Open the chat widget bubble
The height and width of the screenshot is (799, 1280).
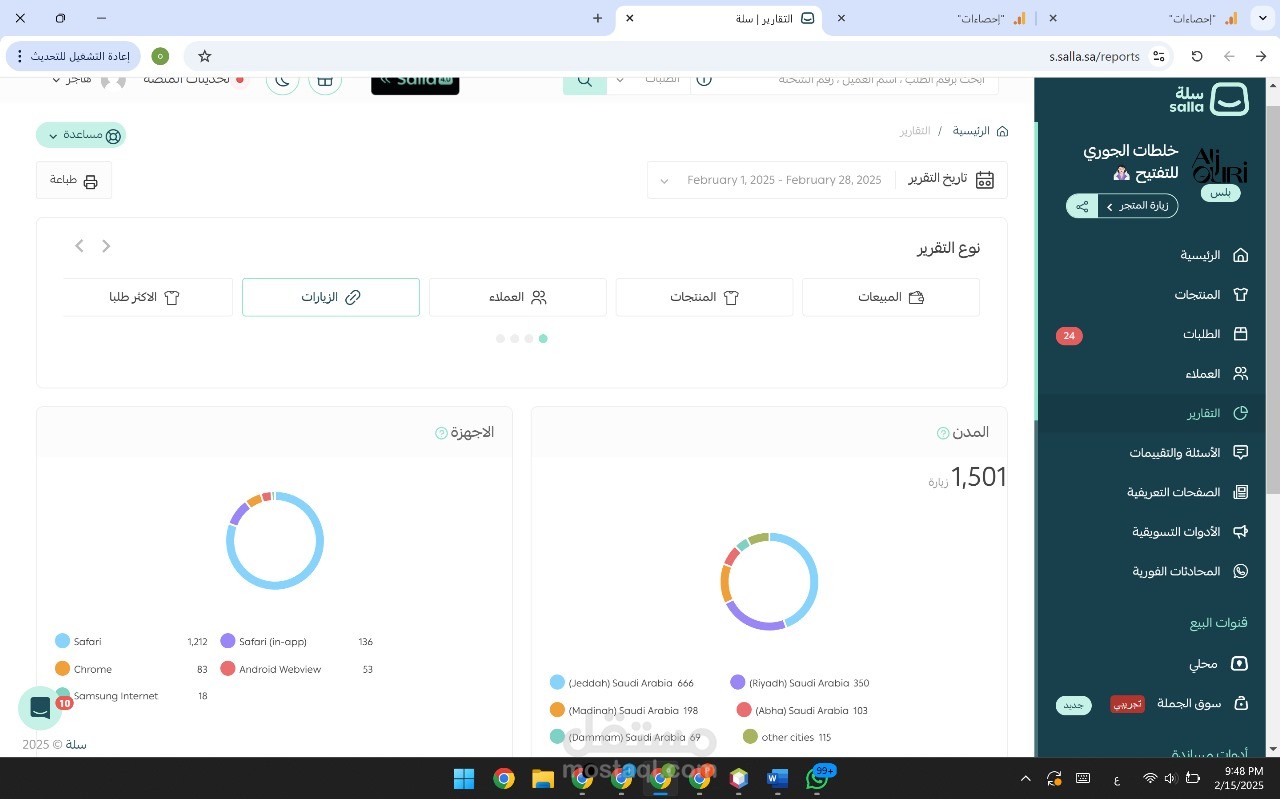coord(40,708)
